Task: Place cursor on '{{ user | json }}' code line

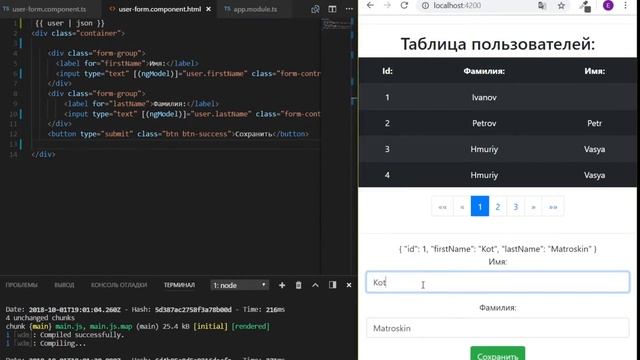Action: pyautogui.click(x=69, y=23)
